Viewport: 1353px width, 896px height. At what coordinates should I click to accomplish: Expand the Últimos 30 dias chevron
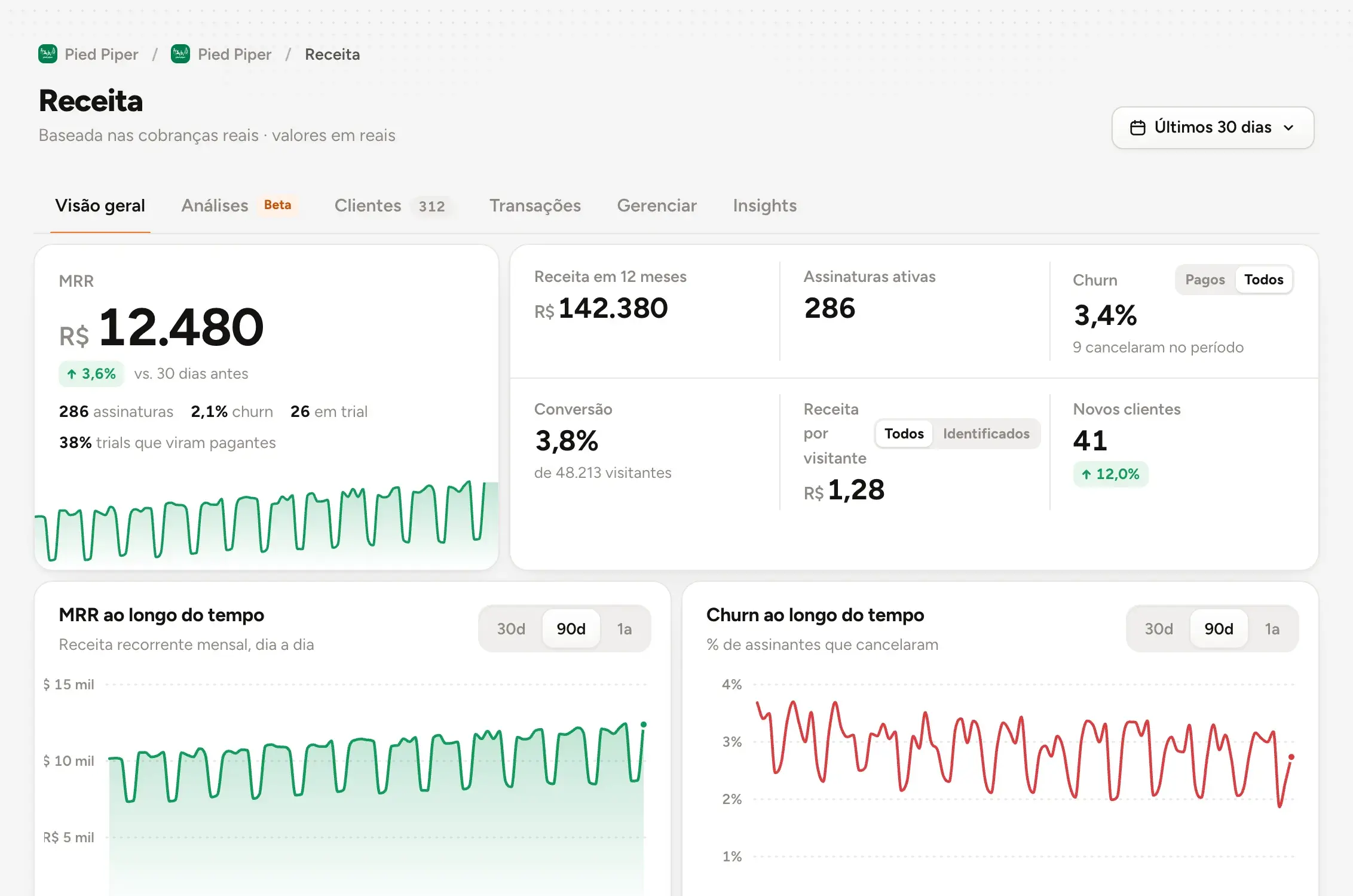coord(1288,128)
